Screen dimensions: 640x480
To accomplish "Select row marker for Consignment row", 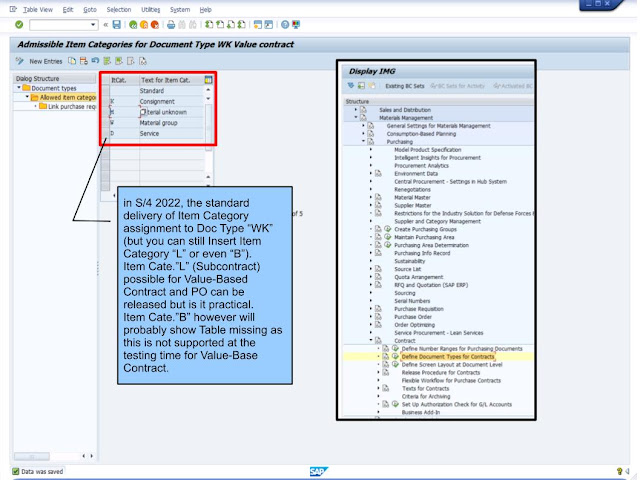I will tap(105, 101).
